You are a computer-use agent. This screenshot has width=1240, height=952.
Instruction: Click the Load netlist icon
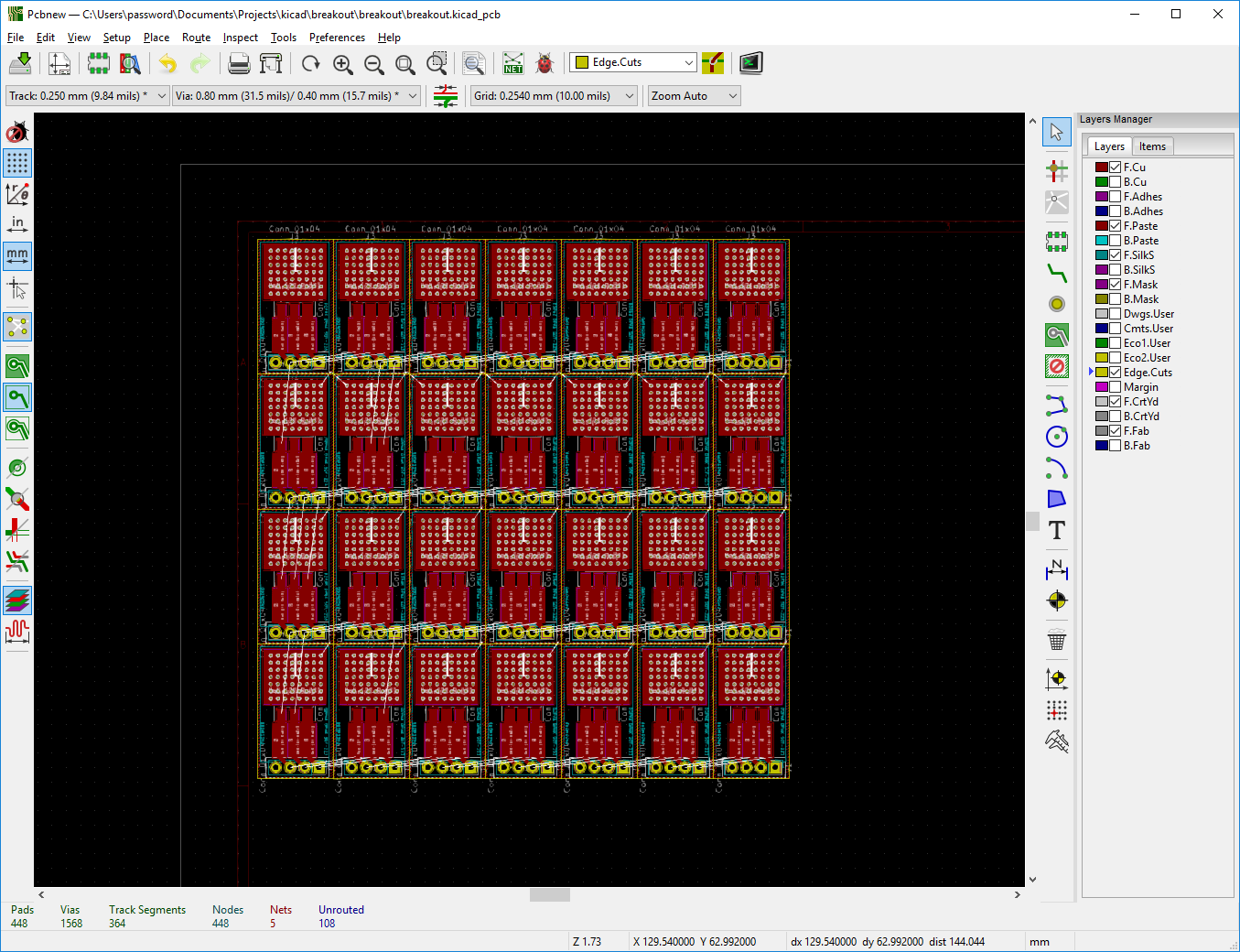[x=513, y=63]
